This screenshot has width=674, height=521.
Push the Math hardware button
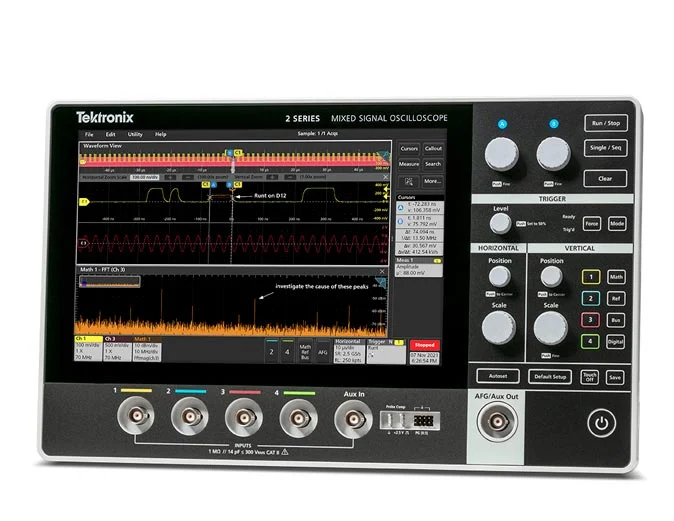(x=616, y=277)
